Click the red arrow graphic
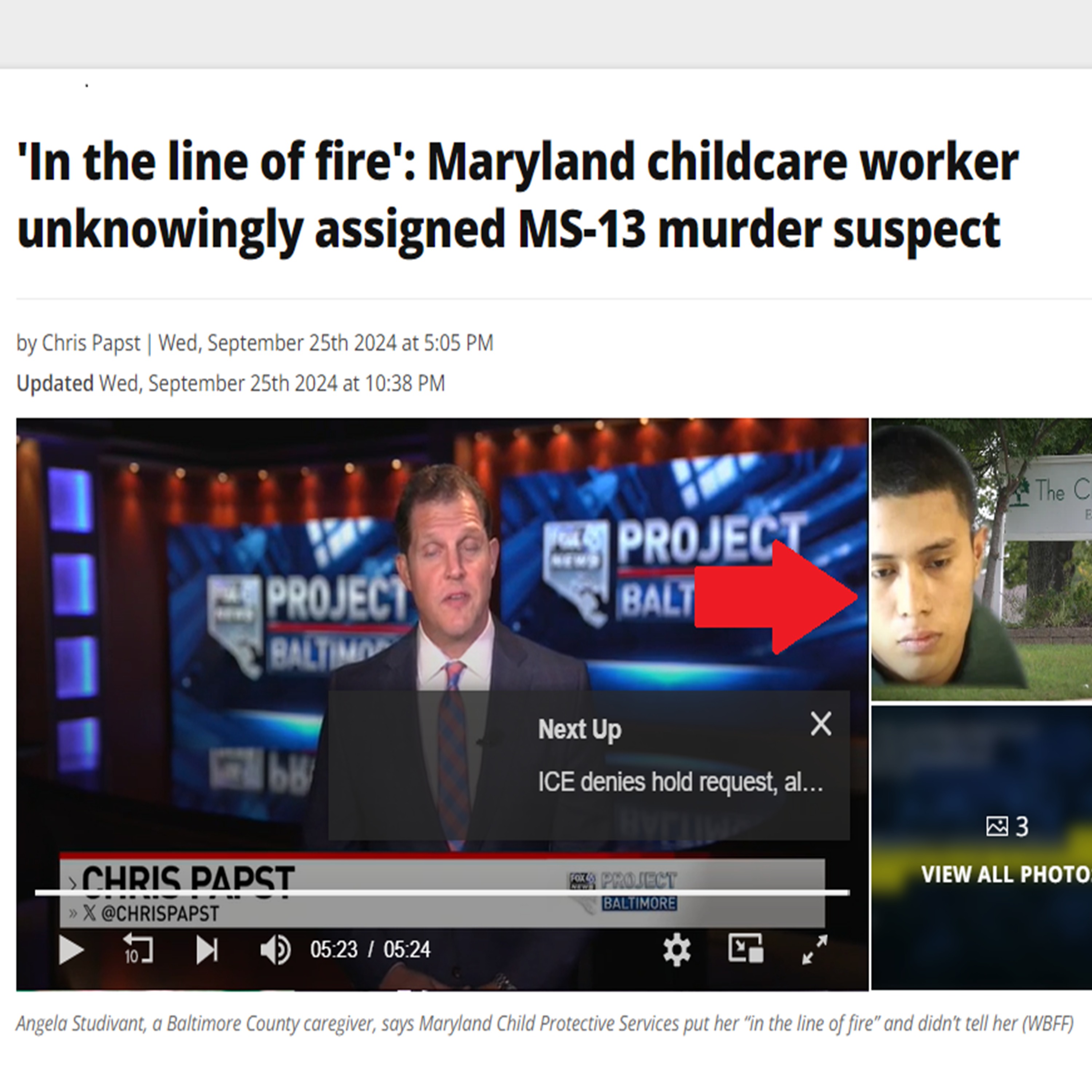Screen dimensions: 1092x1092 coord(775,597)
